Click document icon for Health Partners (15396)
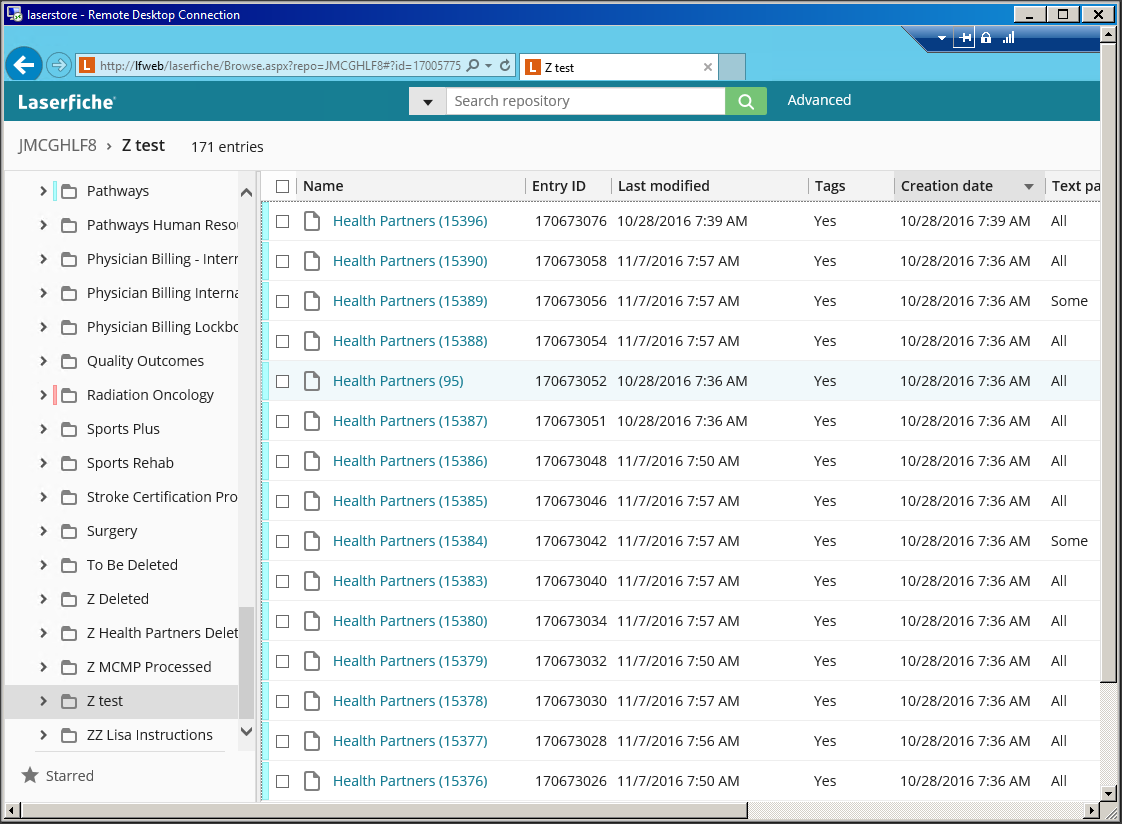 pyautogui.click(x=312, y=221)
